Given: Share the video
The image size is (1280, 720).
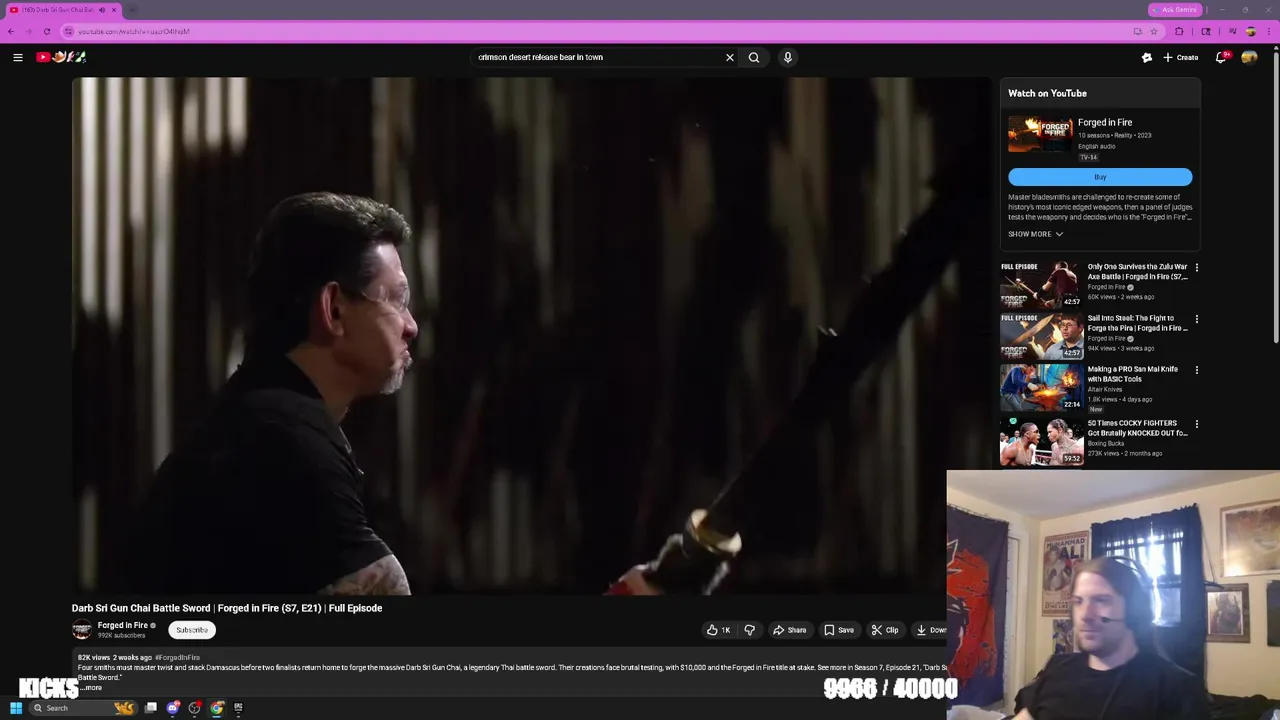Looking at the screenshot, I should point(789,630).
